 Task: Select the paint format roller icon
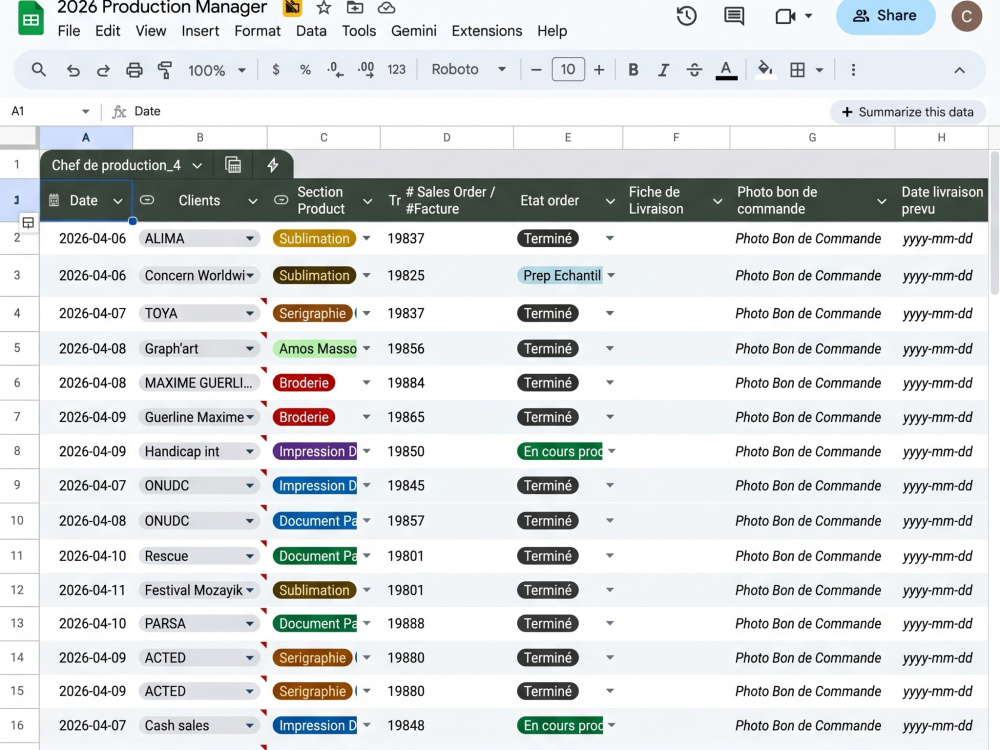coord(165,70)
